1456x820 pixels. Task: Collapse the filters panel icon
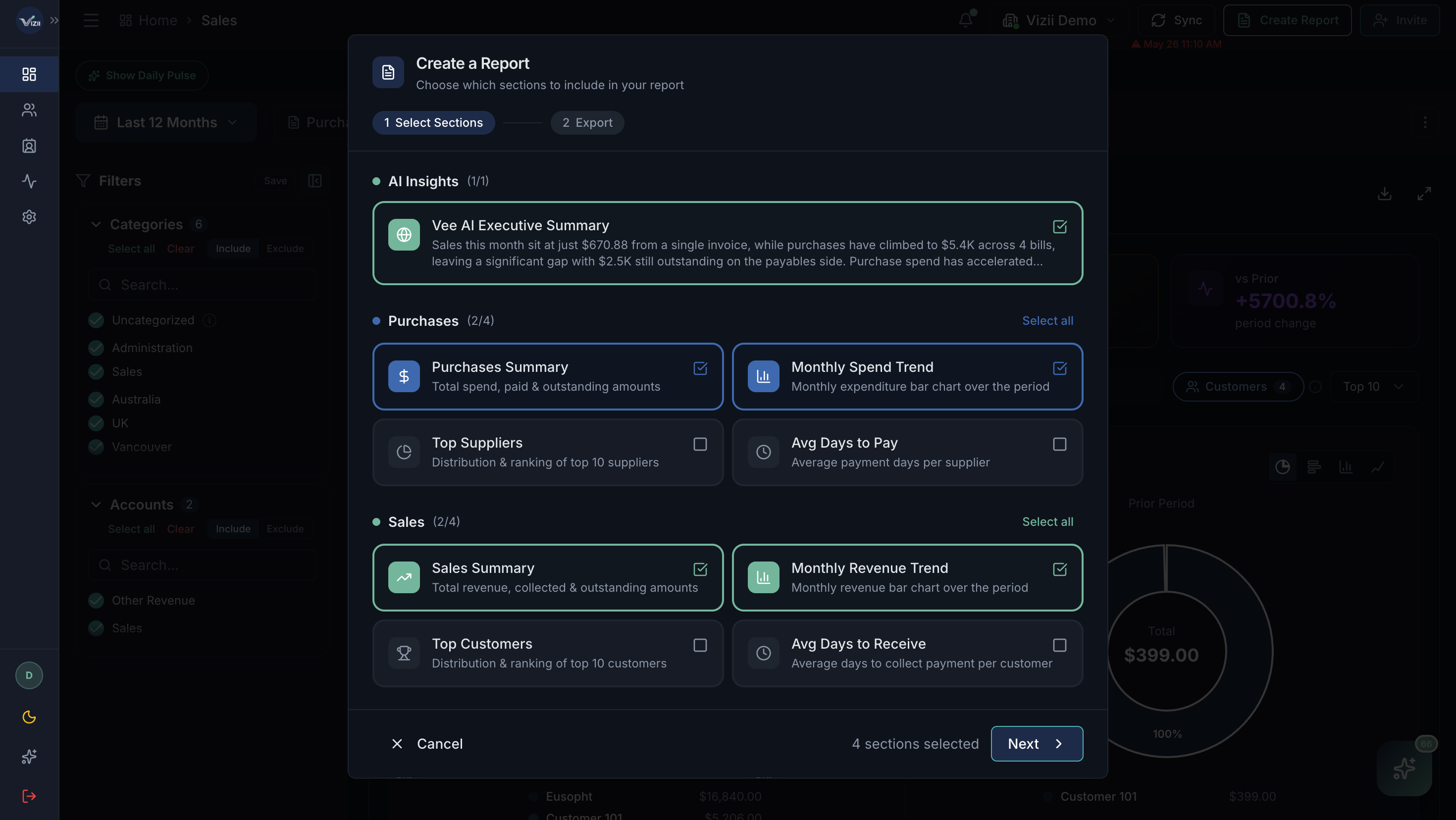tap(315, 181)
